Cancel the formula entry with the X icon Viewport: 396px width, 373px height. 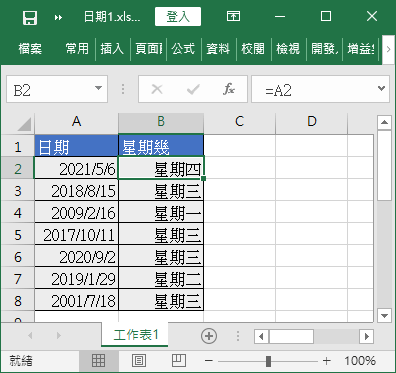tap(157, 89)
